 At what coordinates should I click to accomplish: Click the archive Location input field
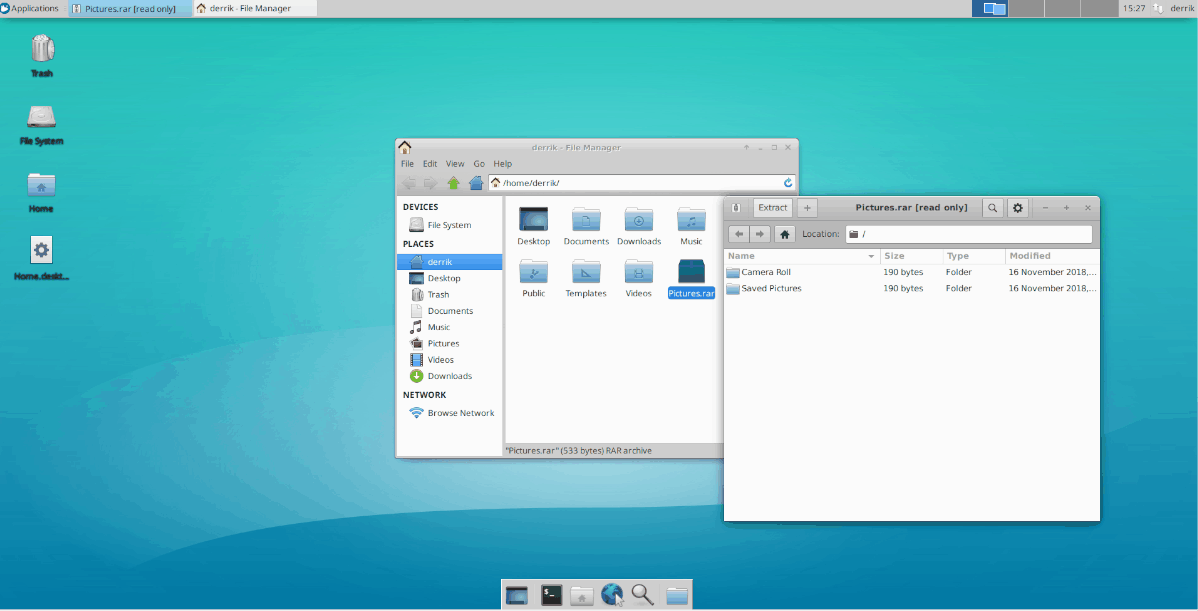pyautogui.click(x=970, y=234)
